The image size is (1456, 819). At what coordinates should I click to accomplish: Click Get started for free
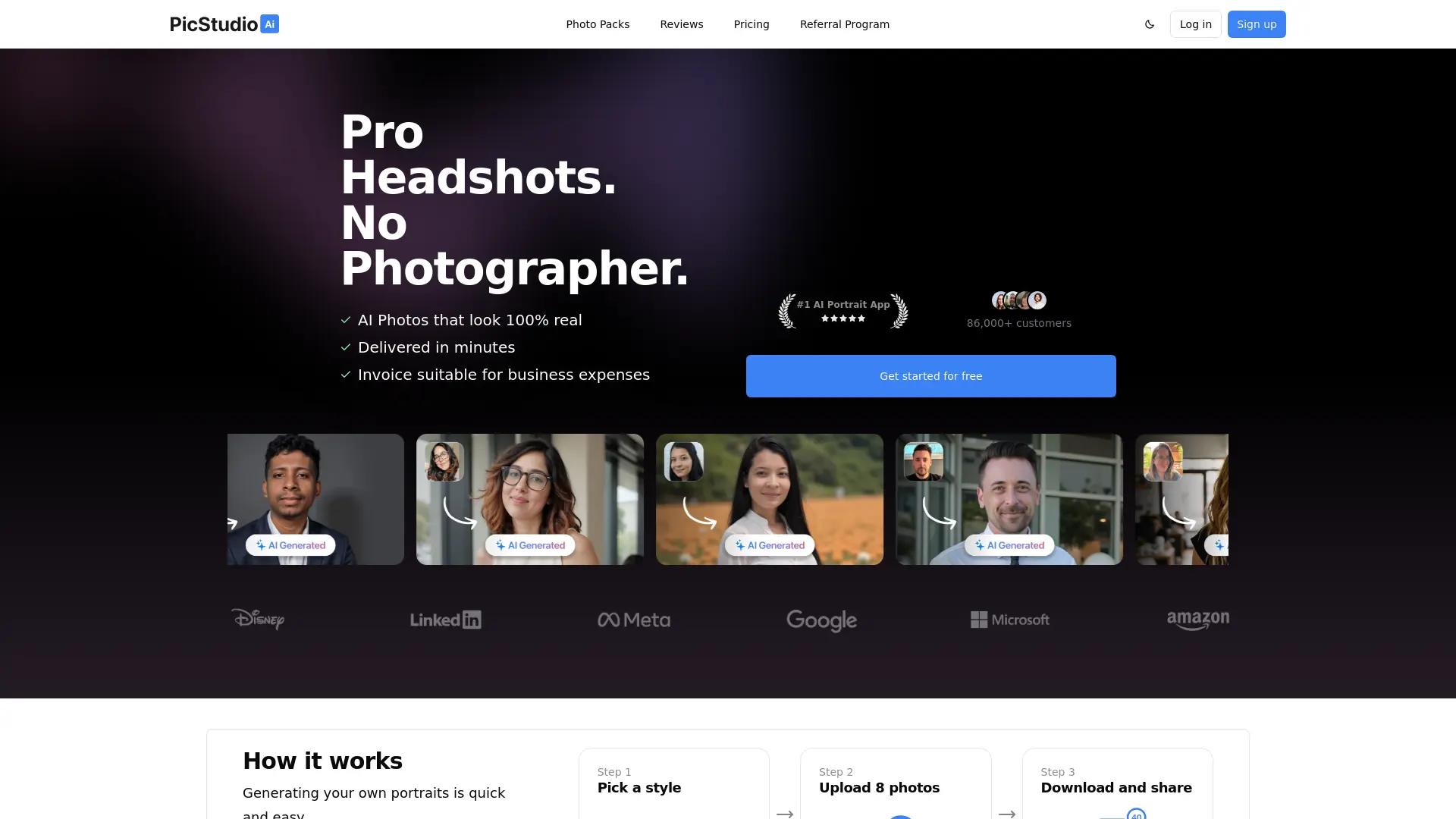930,375
